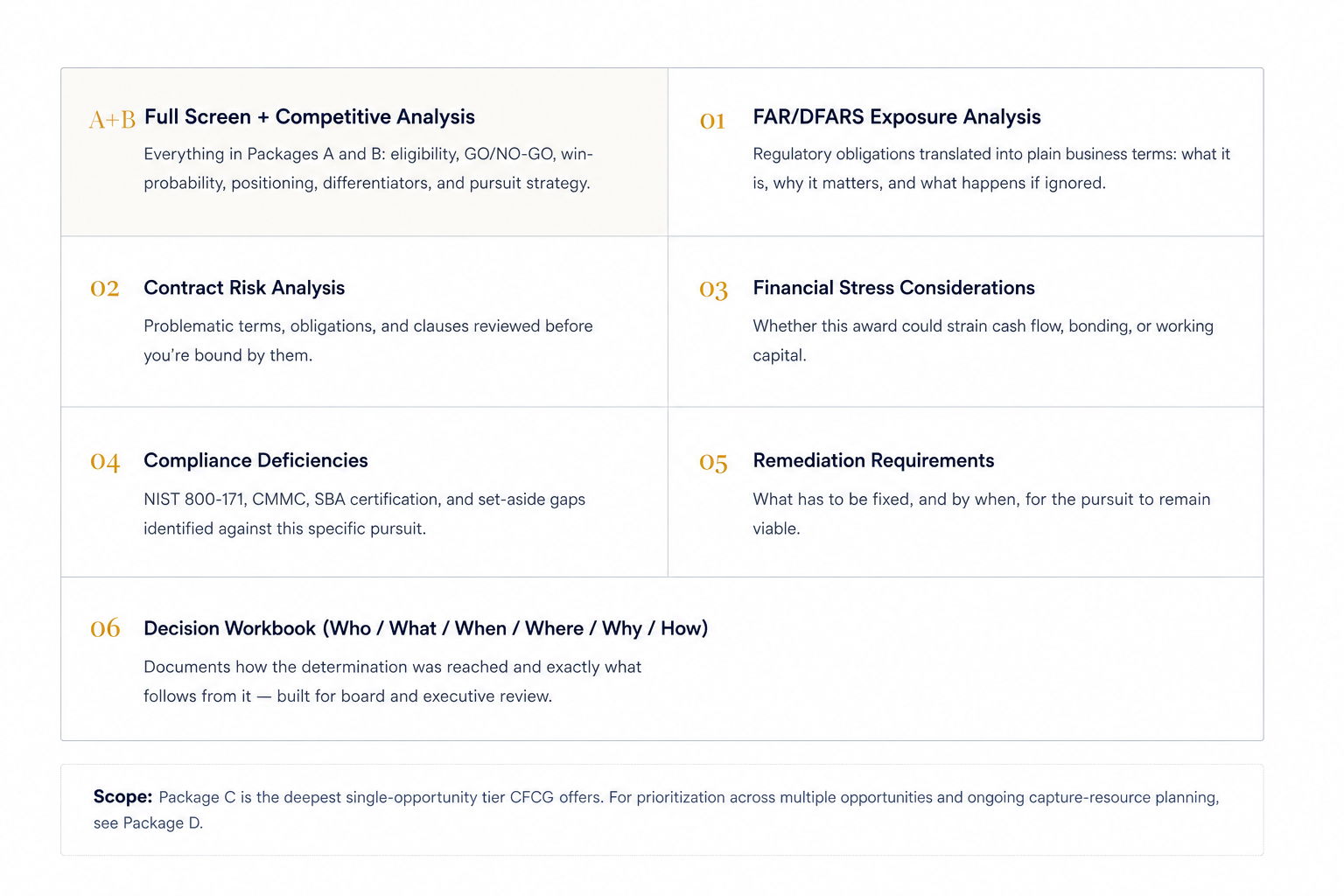Click the gold 06 number marker
The height and width of the screenshot is (896, 1344).
pyautogui.click(x=105, y=628)
